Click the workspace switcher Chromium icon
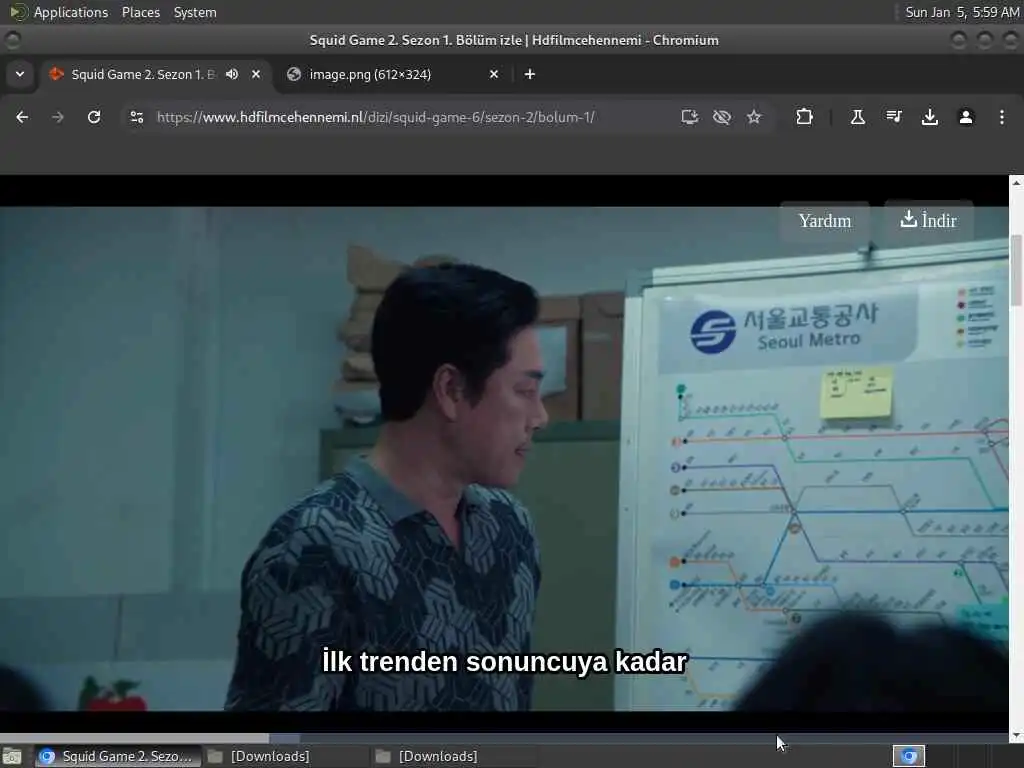1024x768 pixels. point(909,756)
